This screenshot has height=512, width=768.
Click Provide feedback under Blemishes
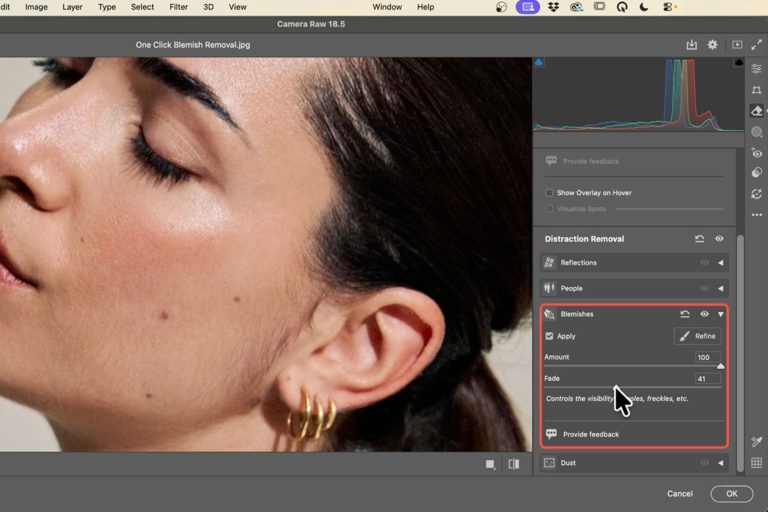[x=591, y=434]
